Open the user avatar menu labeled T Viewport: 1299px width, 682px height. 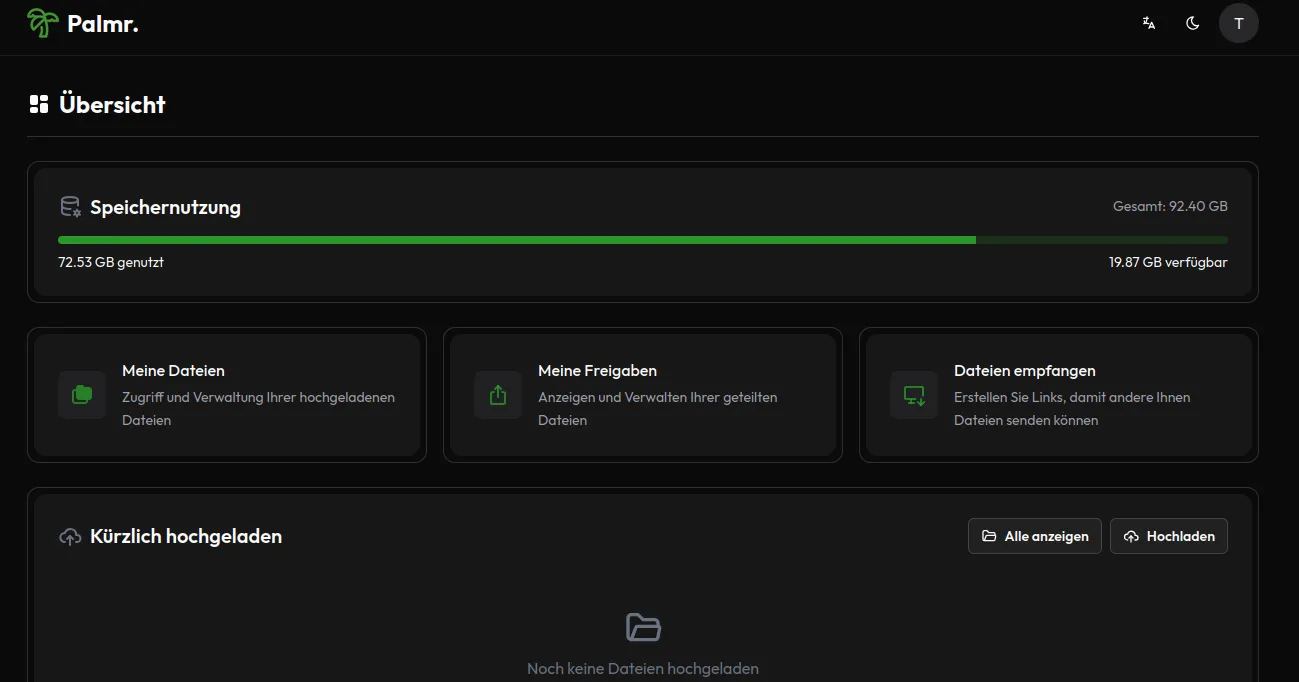(x=1239, y=22)
